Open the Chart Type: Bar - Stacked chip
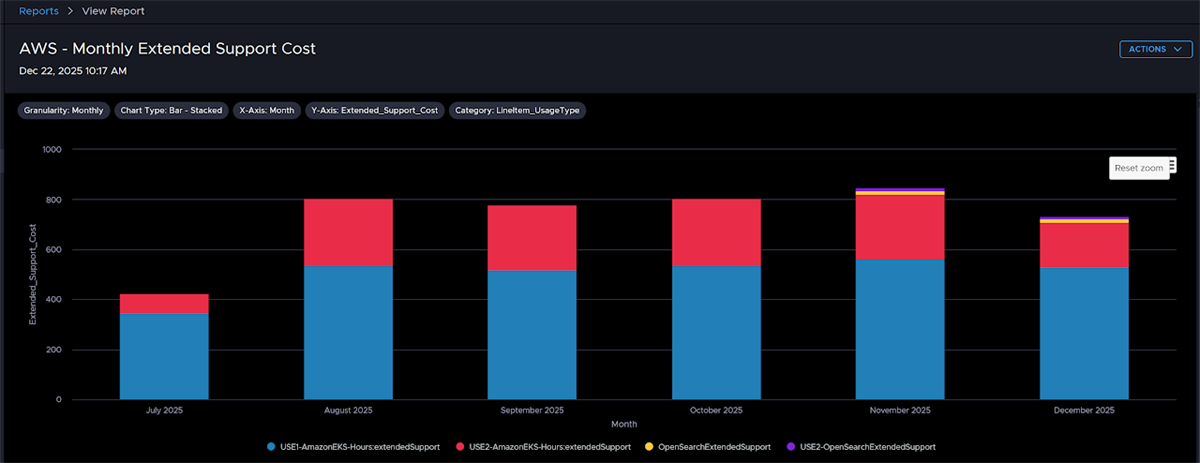The image size is (1200, 463). click(171, 111)
